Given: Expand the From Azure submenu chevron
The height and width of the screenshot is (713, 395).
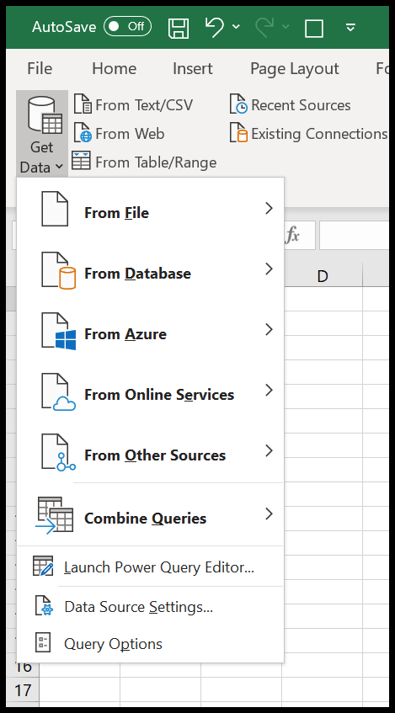Looking at the screenshot, I should [269, 329].
